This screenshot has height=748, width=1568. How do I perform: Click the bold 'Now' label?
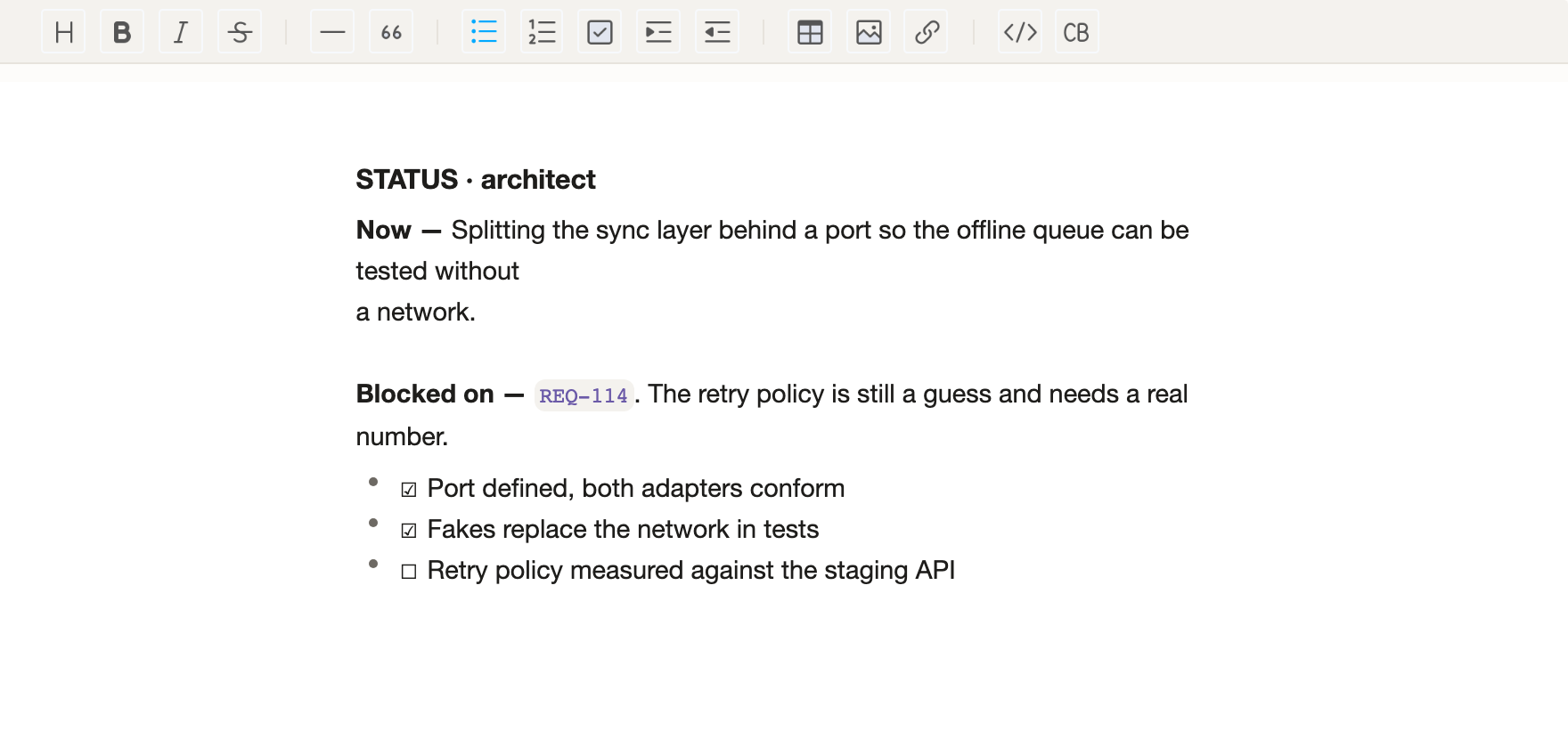point(384,230)
